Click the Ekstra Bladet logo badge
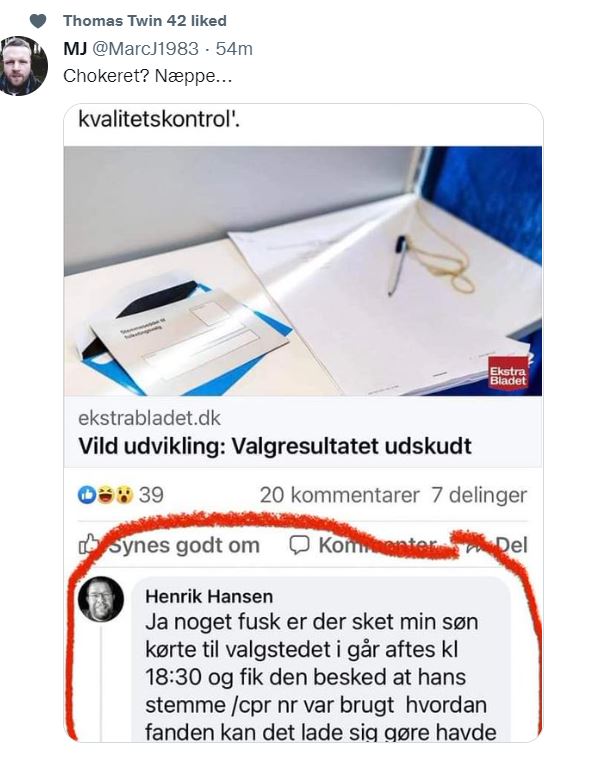The image size is (606, 758). (x=508, y=373)
